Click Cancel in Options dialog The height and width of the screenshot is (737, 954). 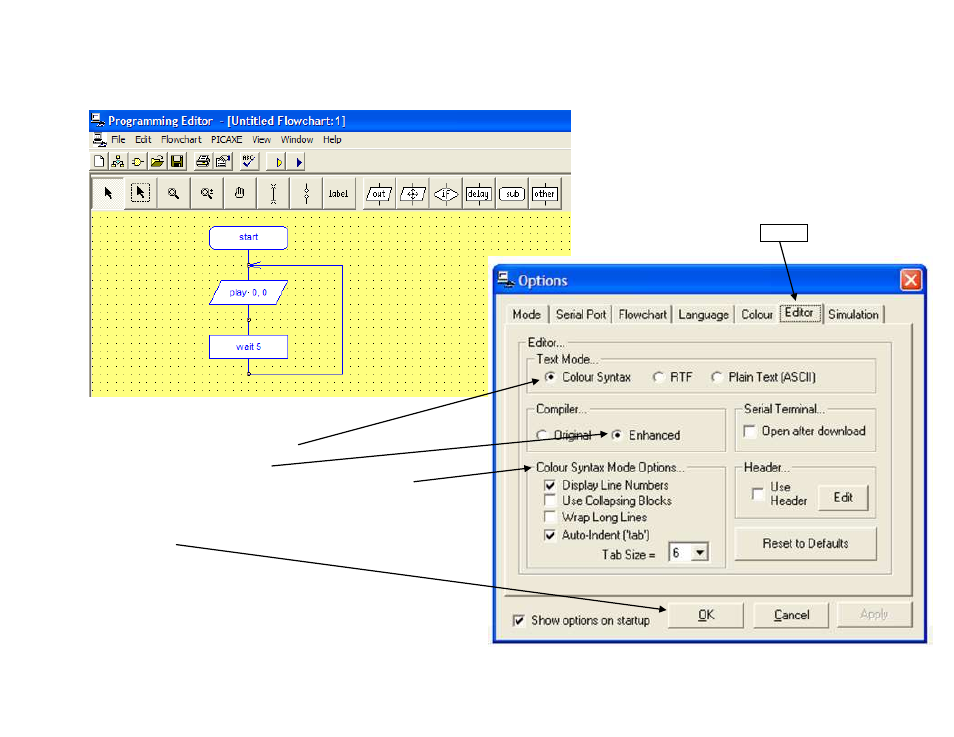(791, 615)
